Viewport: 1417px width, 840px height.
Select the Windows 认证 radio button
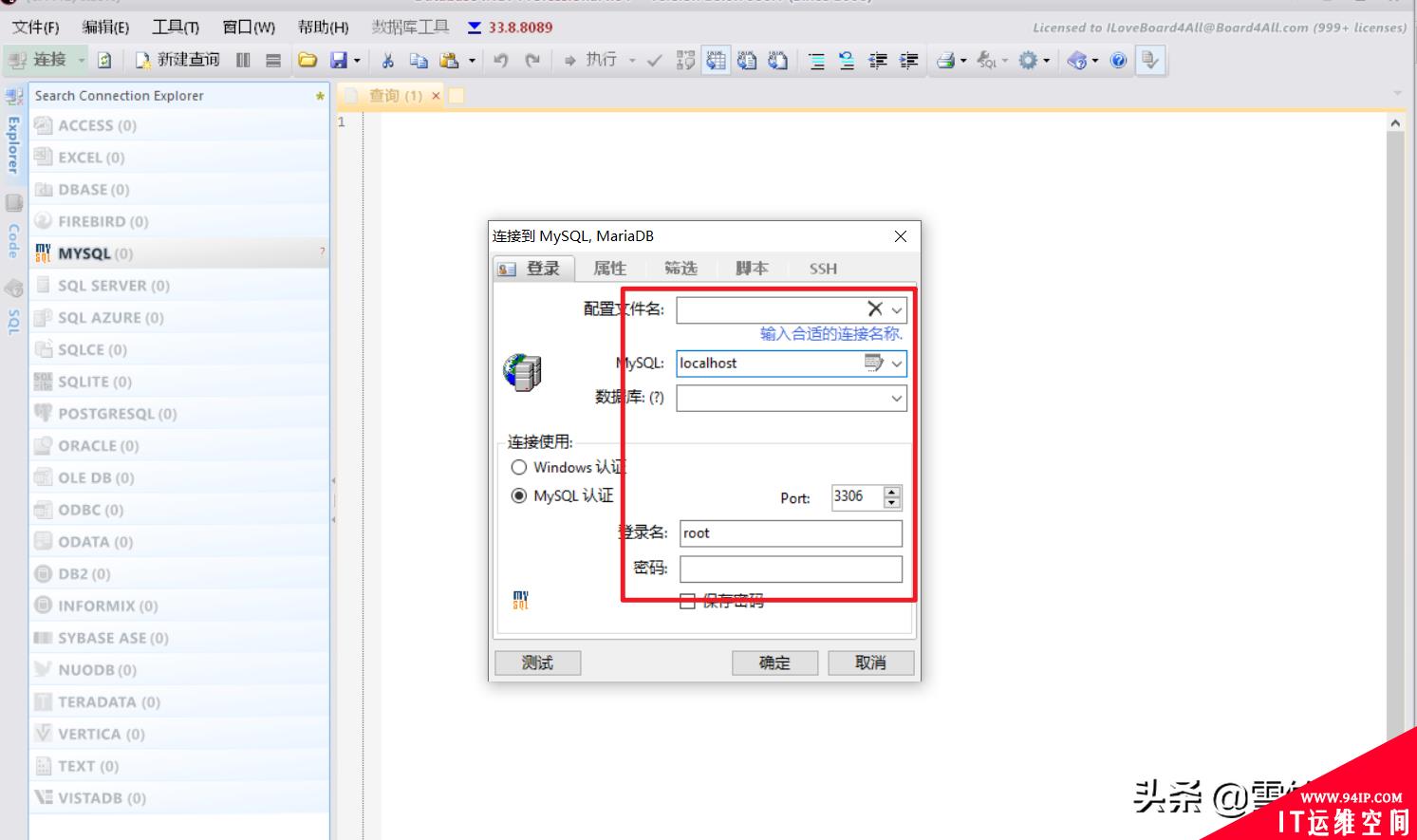pyautogui.click(x=519, y=467)
